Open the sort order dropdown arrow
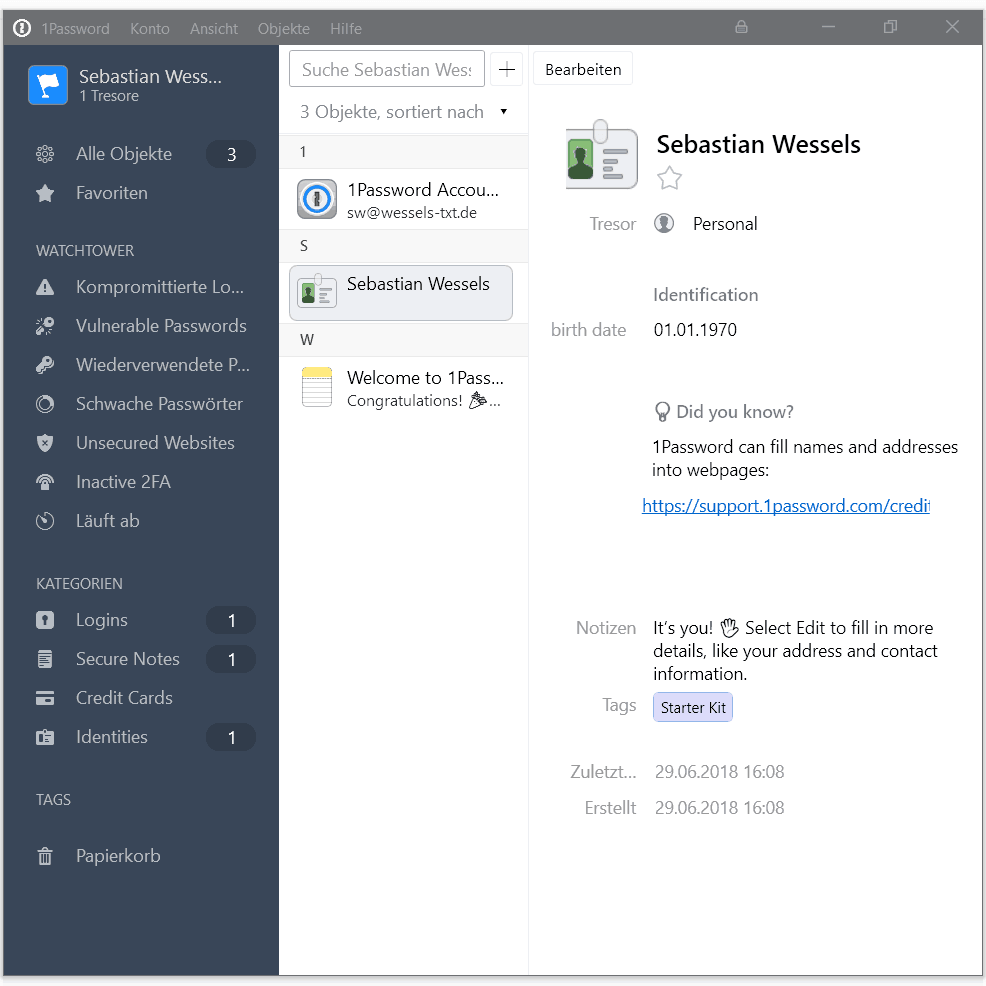Image resolution: width=986 pixels, height=986 pixels. [504, 112]
